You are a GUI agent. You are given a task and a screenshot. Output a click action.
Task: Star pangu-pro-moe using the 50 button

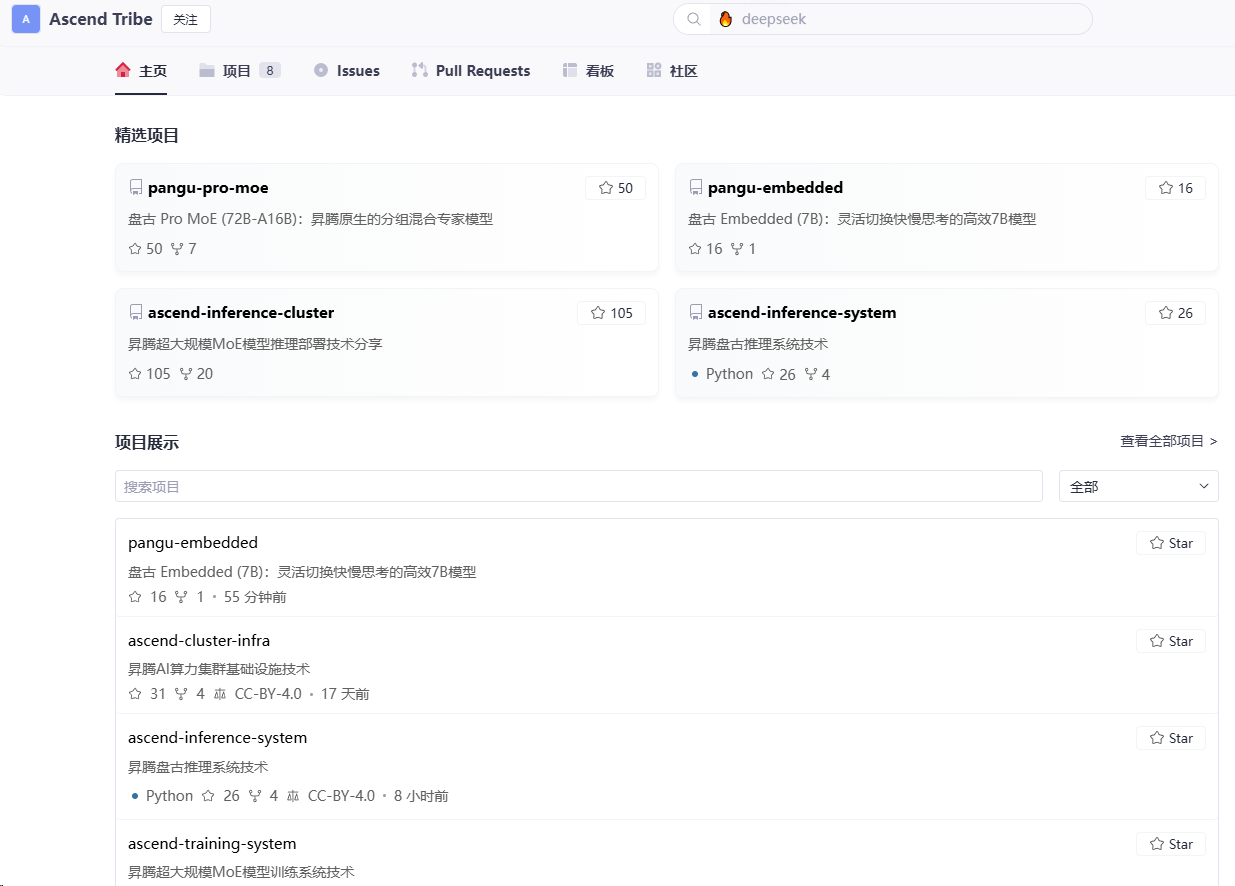click(616, 188)
